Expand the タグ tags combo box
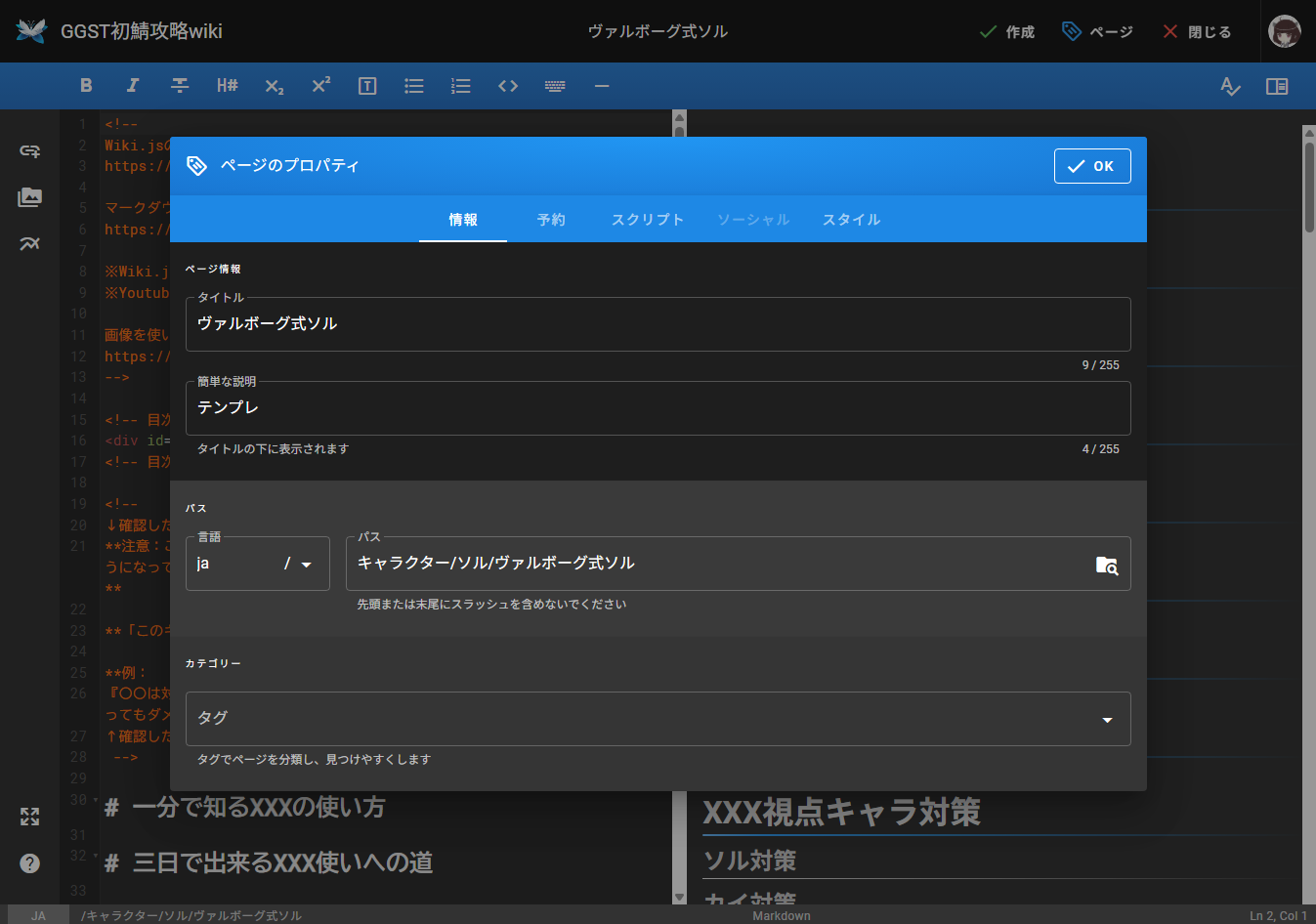 658,719
